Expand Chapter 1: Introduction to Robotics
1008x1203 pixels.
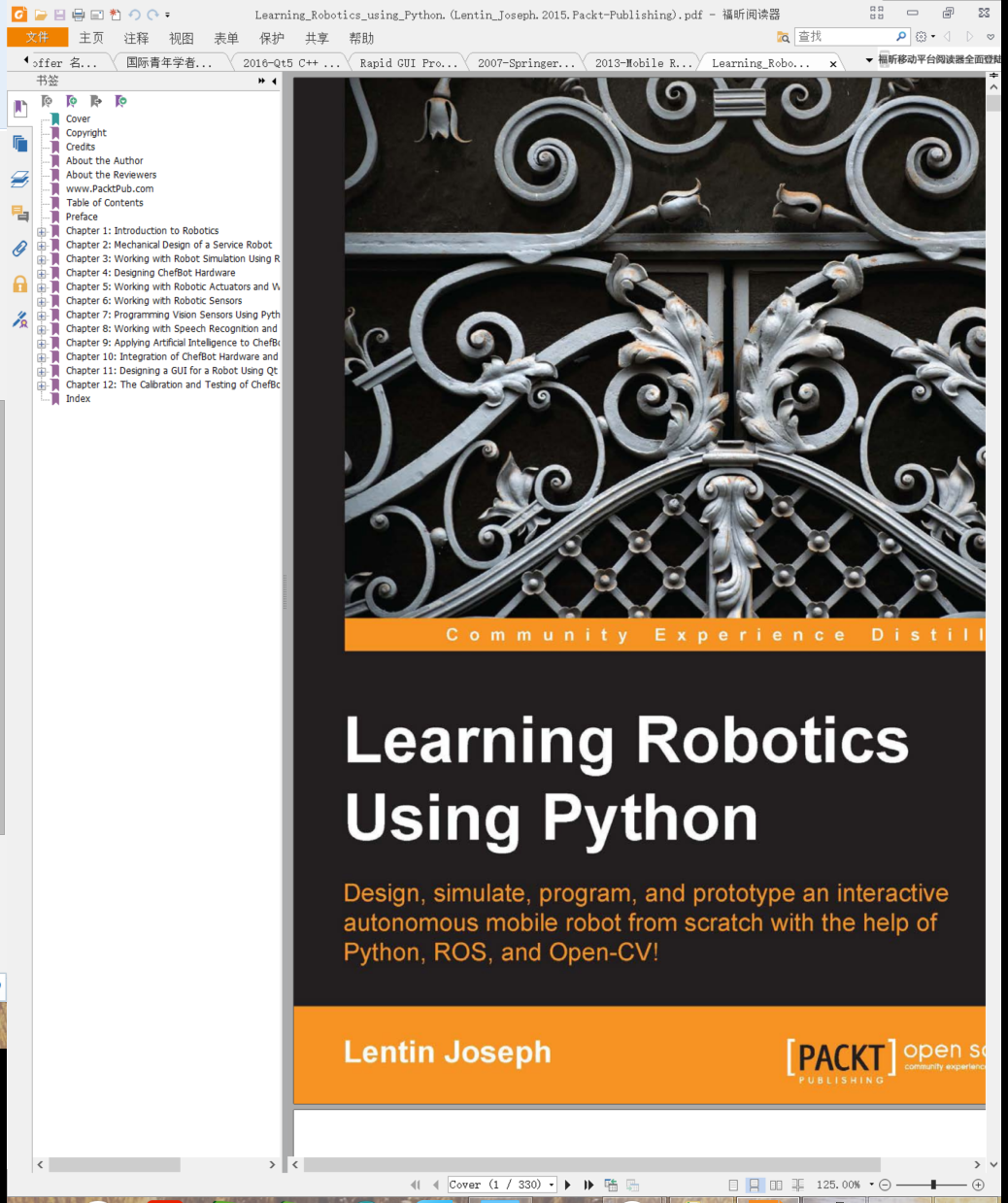pos(42,232)
